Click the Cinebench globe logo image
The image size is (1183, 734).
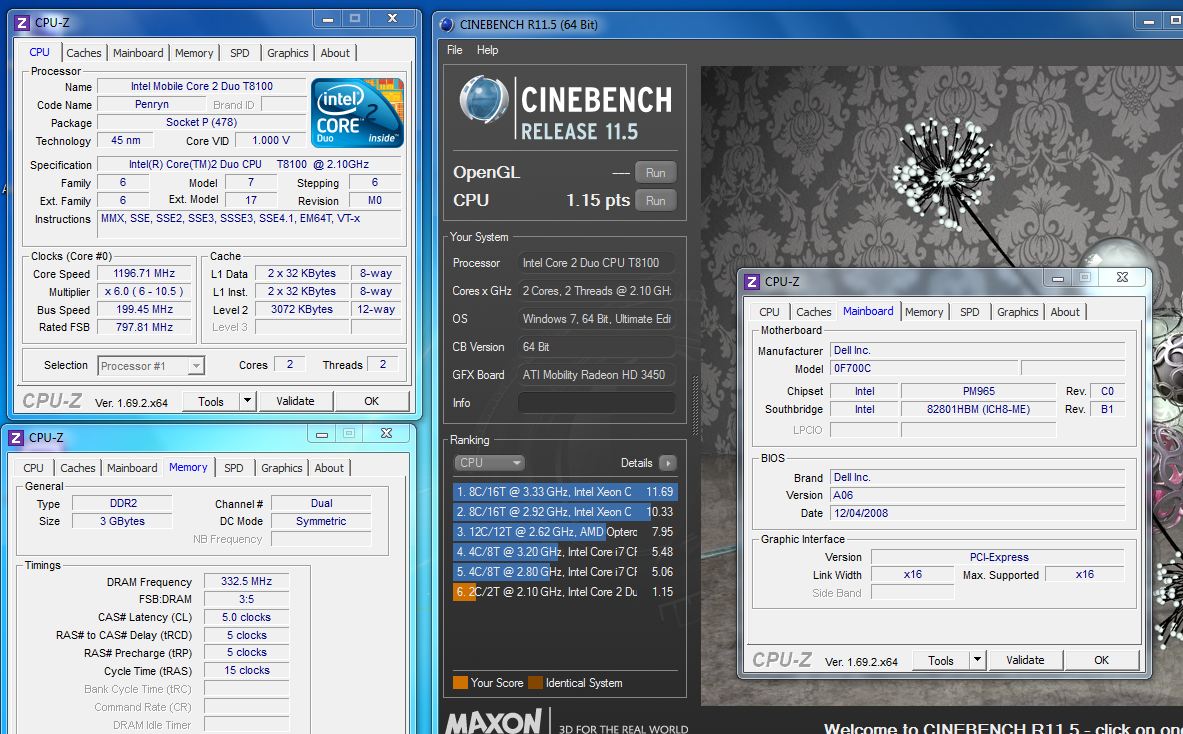click(x=484, y=99)
